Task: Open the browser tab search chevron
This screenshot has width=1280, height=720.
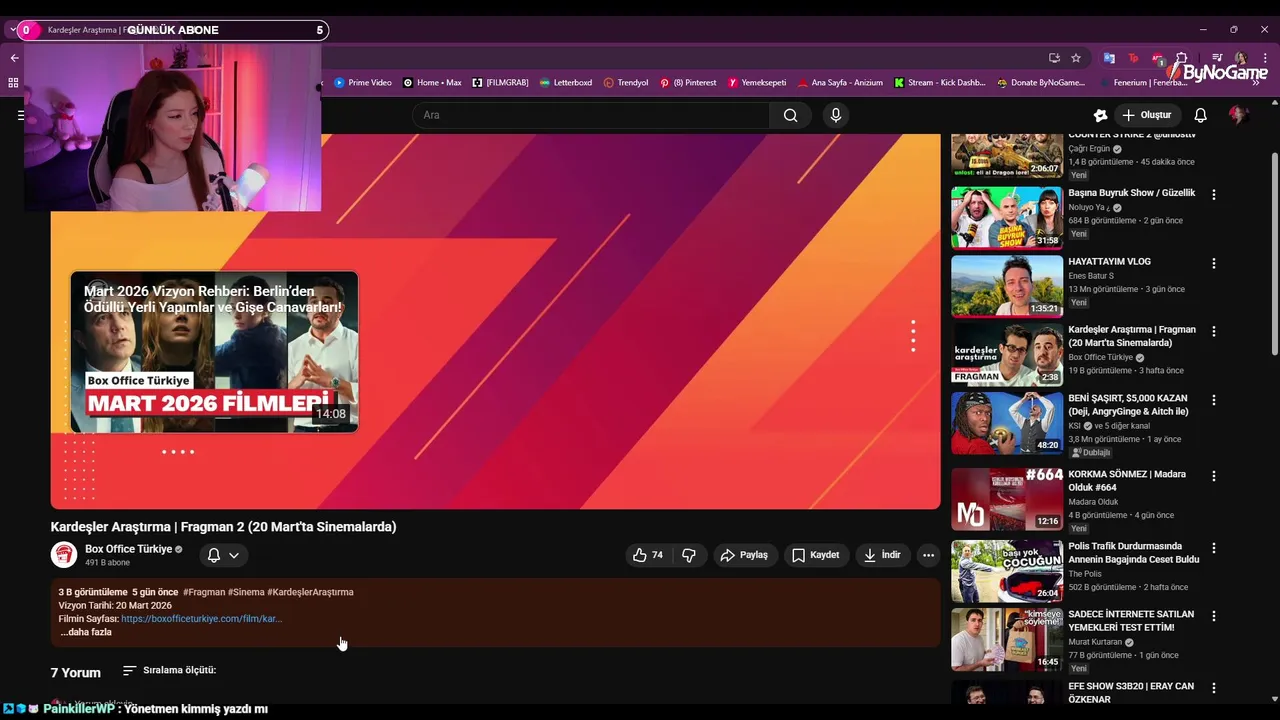Action: 13,30
